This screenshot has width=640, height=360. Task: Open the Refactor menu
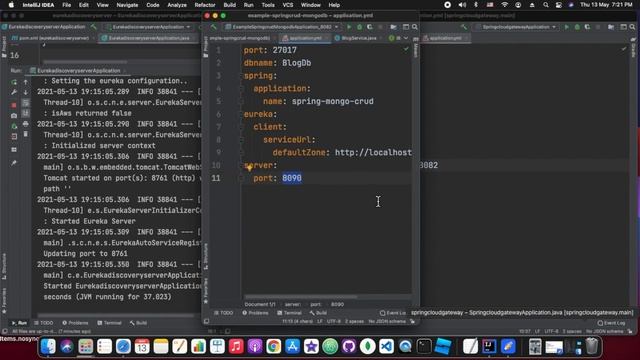click(205, 5)
